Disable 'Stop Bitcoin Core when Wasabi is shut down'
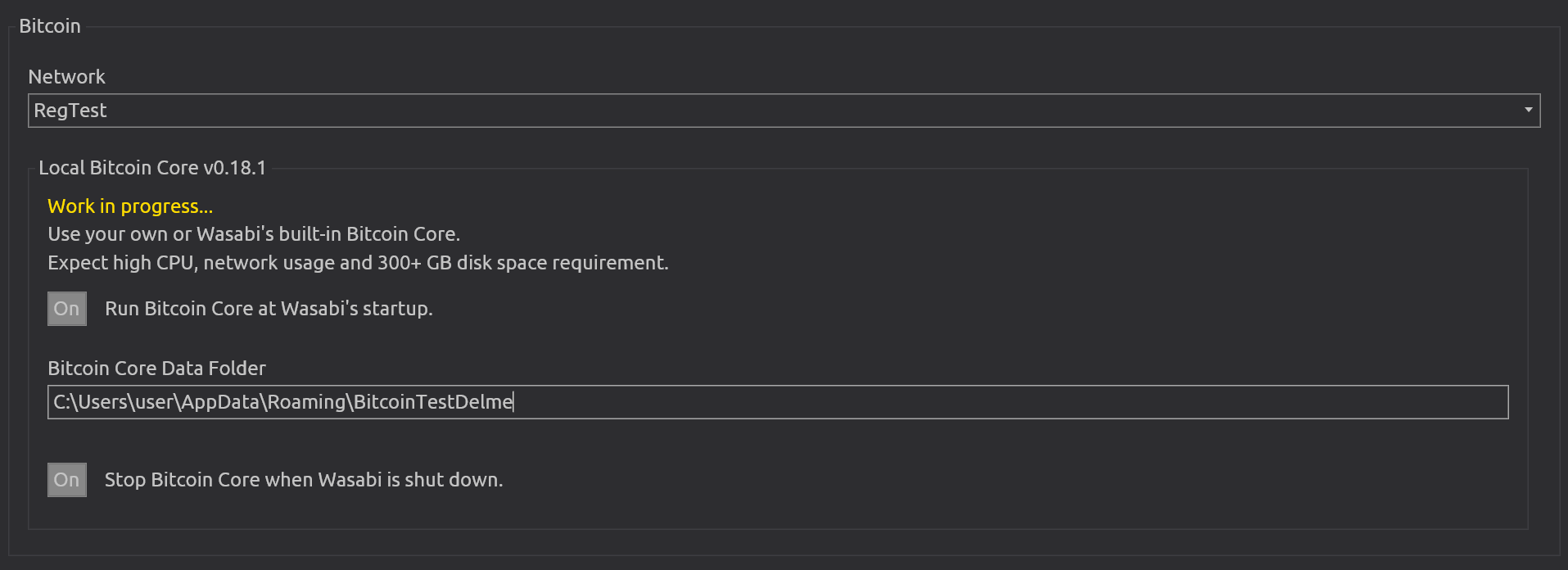The image size is (1568, 570). [66, 479]
